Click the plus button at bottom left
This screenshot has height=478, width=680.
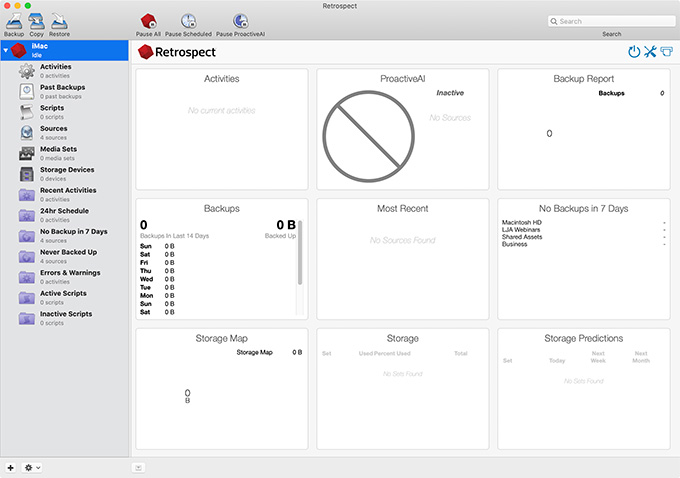pyautogui.click(x=10, y=468)
